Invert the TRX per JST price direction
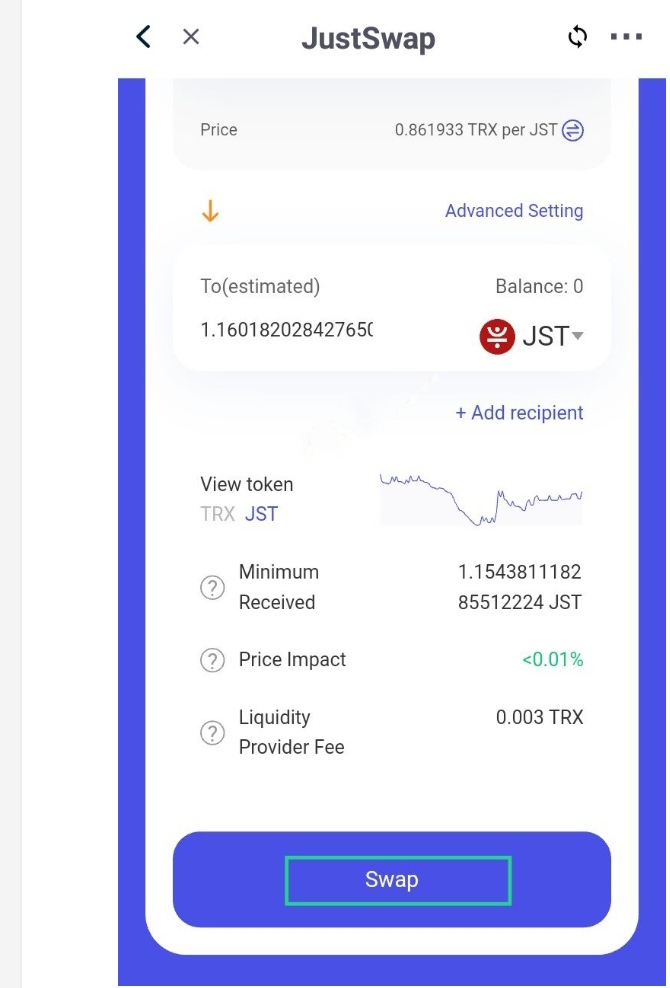 click(573, 130)
